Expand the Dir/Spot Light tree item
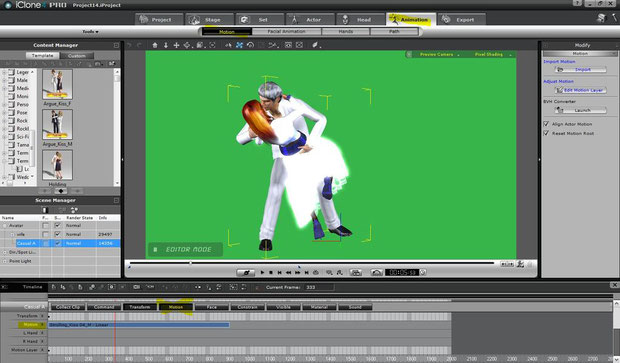Screen dimensions: 620x363 point(5,252)
